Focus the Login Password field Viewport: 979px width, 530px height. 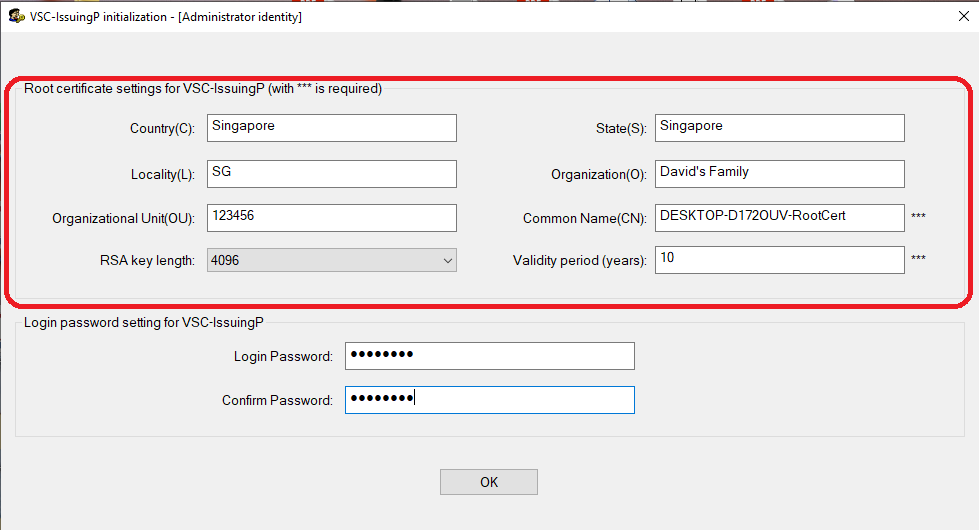[489, 356]
